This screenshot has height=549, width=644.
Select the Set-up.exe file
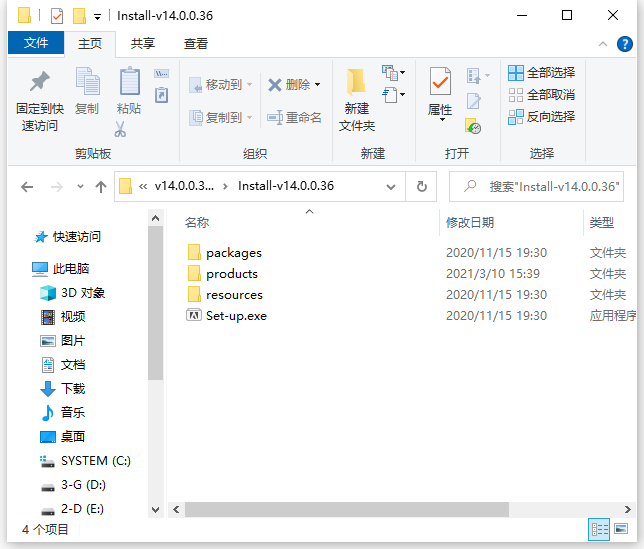(227, 315)
